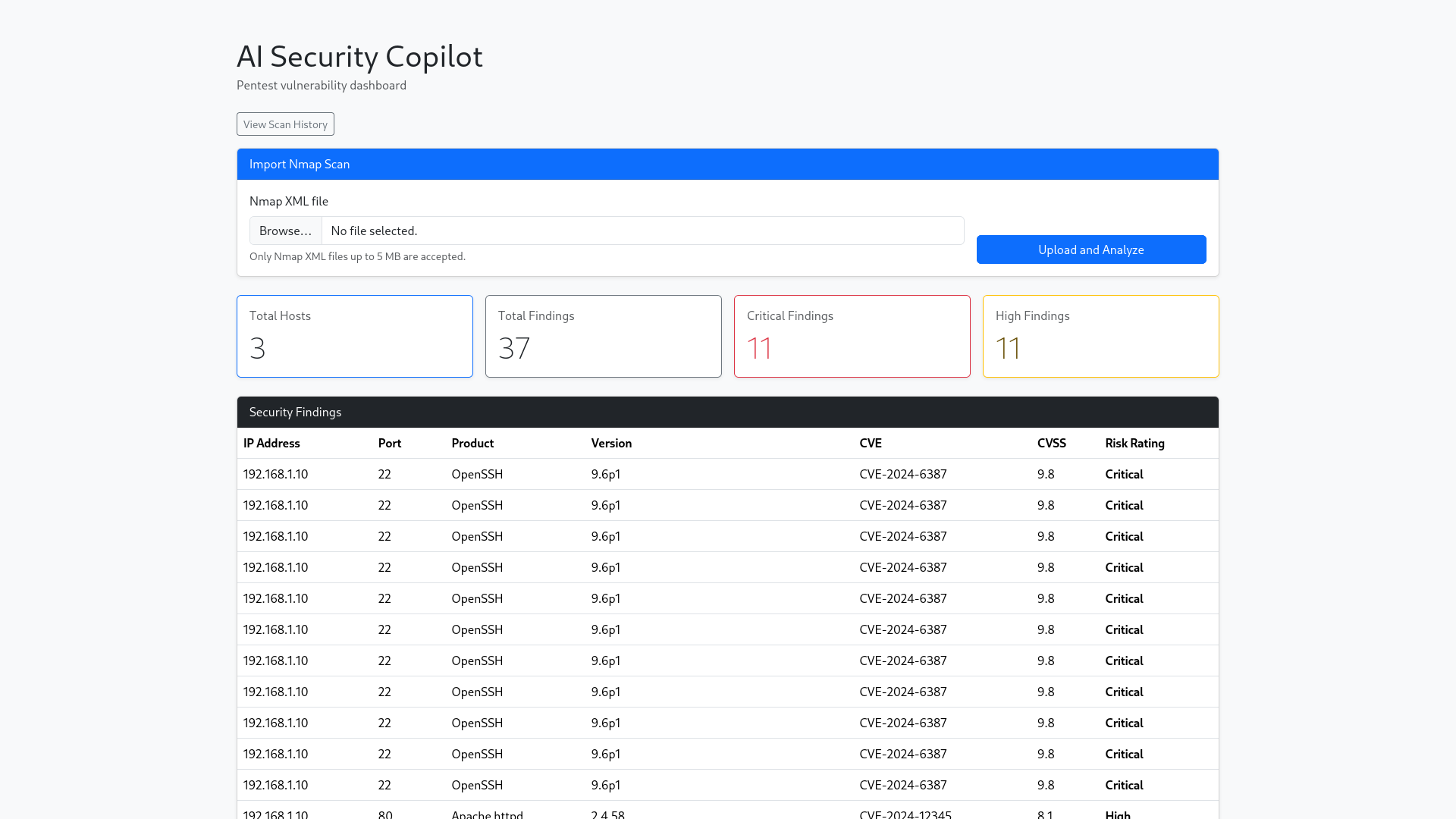Click the 2.4.58 version cell

coord(608,814)
